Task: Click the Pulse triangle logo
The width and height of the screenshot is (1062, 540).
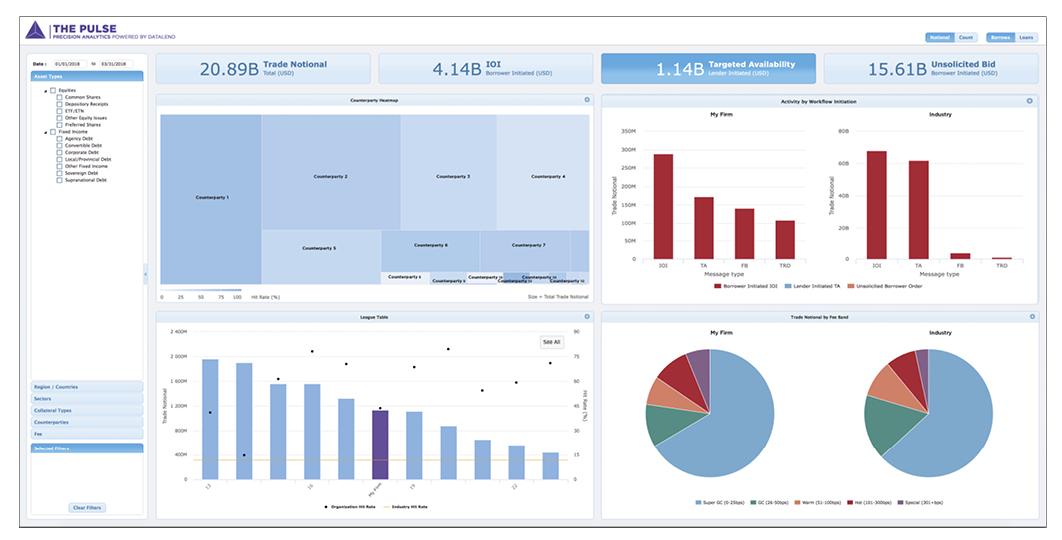Action: [35, 30]
